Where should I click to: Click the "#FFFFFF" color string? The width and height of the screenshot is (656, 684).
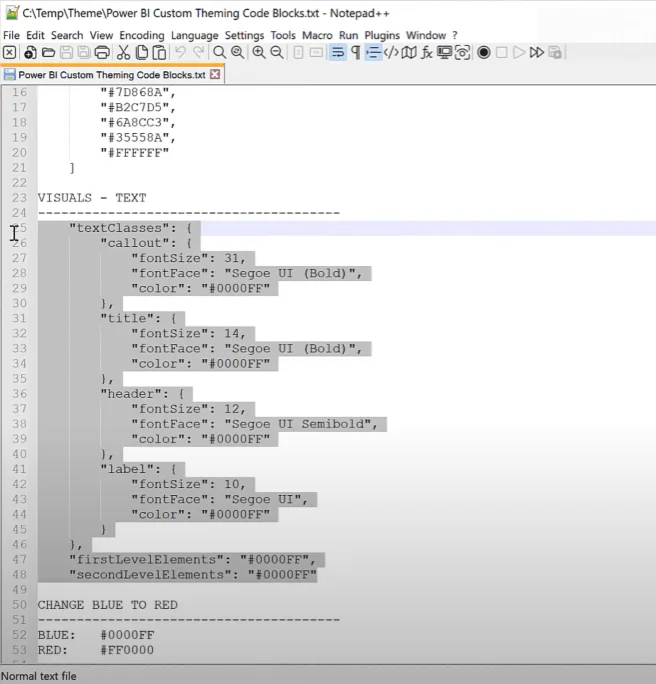pos(134,153)
